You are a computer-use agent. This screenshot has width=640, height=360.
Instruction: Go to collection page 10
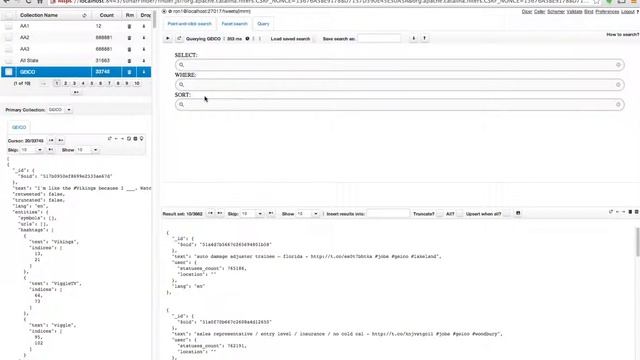coord(137,83)
